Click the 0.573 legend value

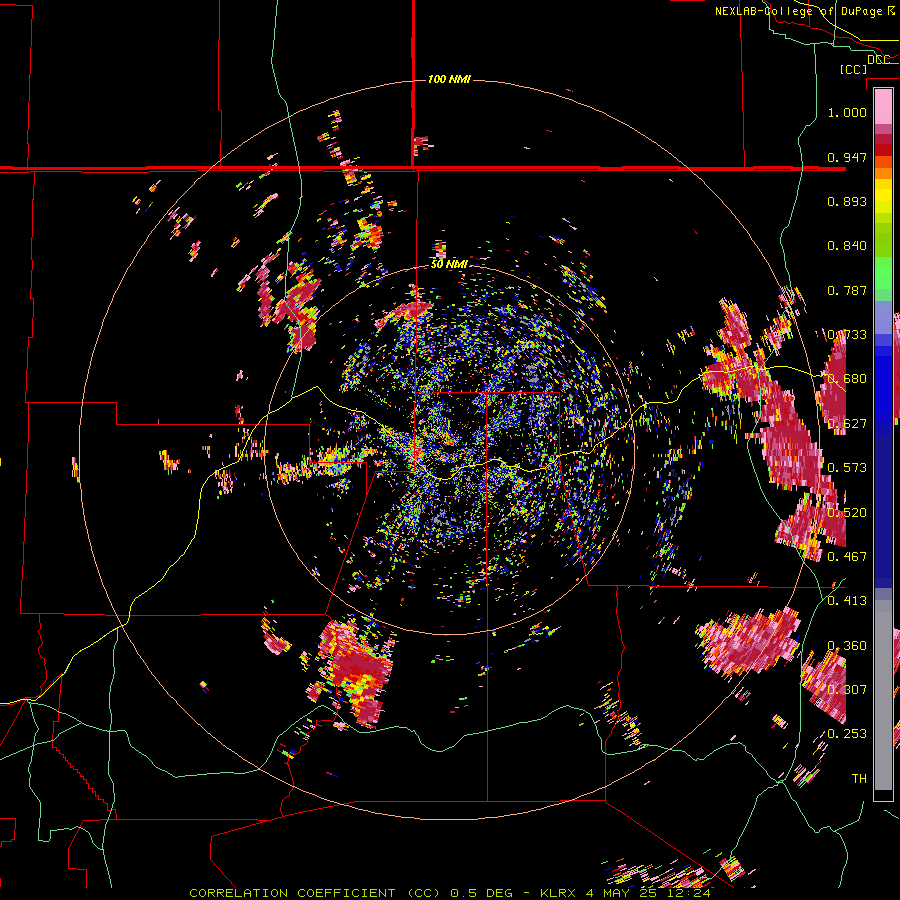(847, 468)
